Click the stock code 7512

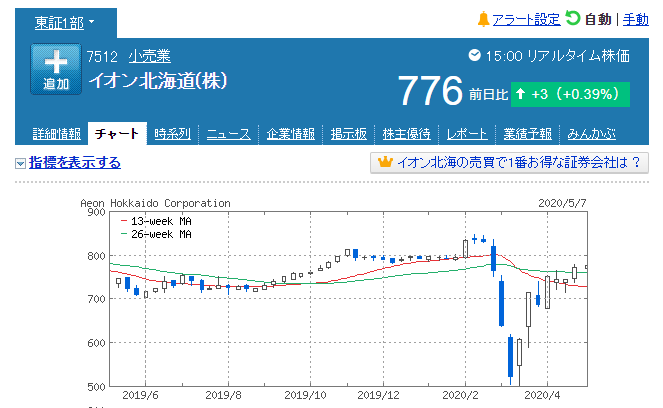[x=102, y=56]
